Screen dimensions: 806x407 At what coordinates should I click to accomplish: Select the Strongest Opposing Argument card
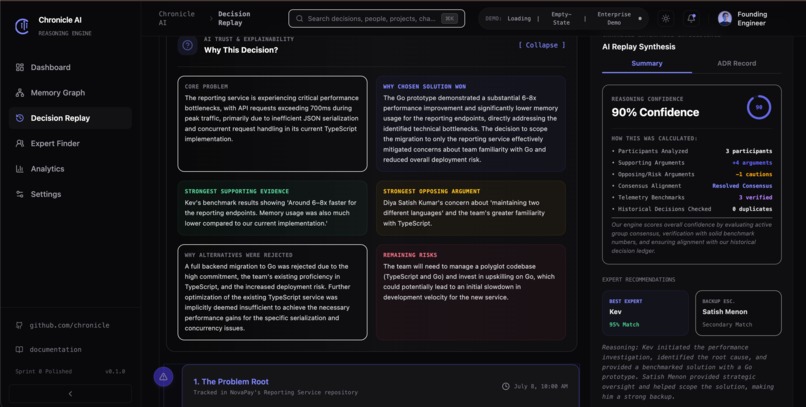click(471, 208)
